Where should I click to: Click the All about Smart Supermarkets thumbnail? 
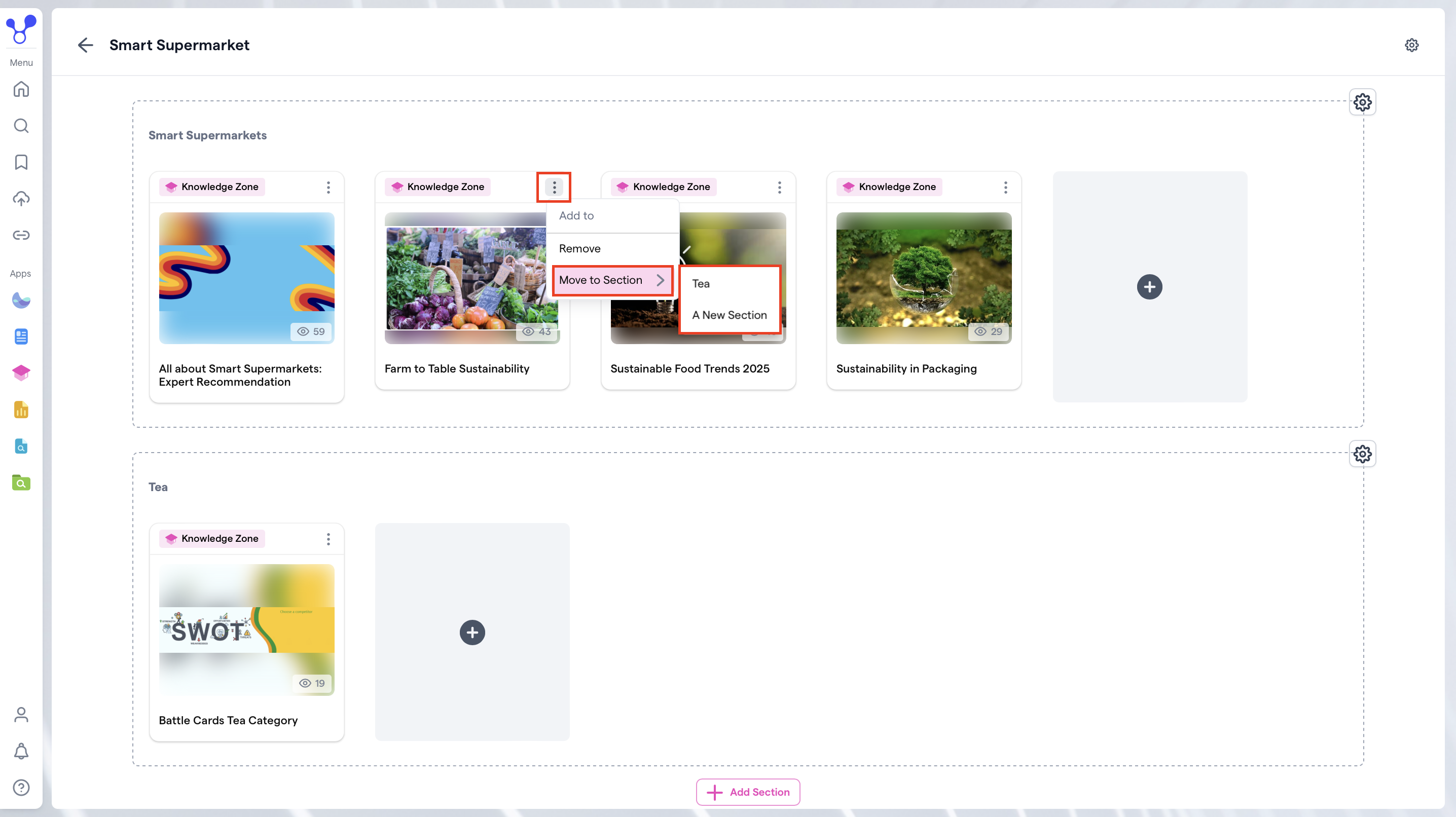coord(246,278)
